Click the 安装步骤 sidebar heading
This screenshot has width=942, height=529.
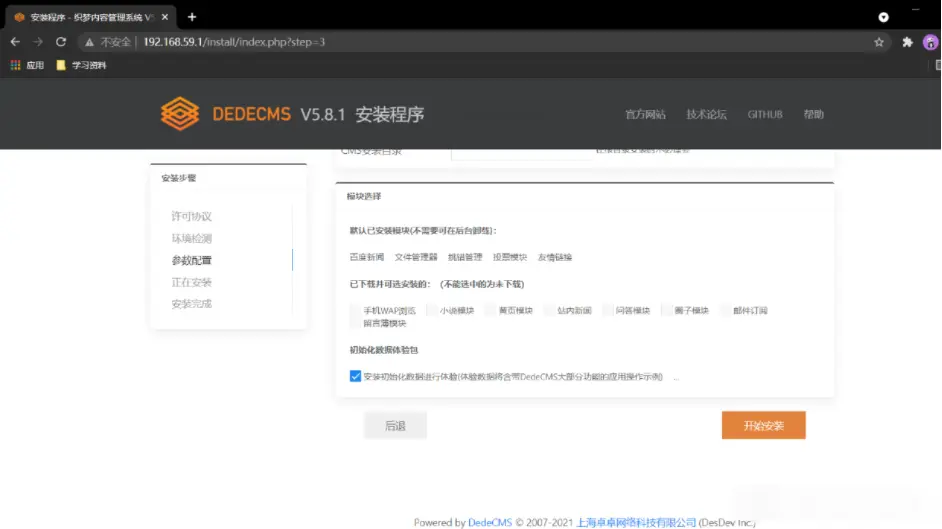pos(178,178)
